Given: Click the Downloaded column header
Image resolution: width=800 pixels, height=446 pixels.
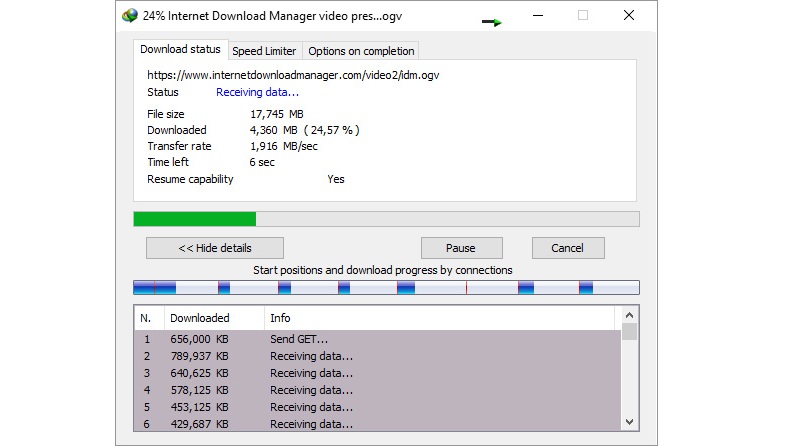Looking at the screenshot, I should coord(214,318).
